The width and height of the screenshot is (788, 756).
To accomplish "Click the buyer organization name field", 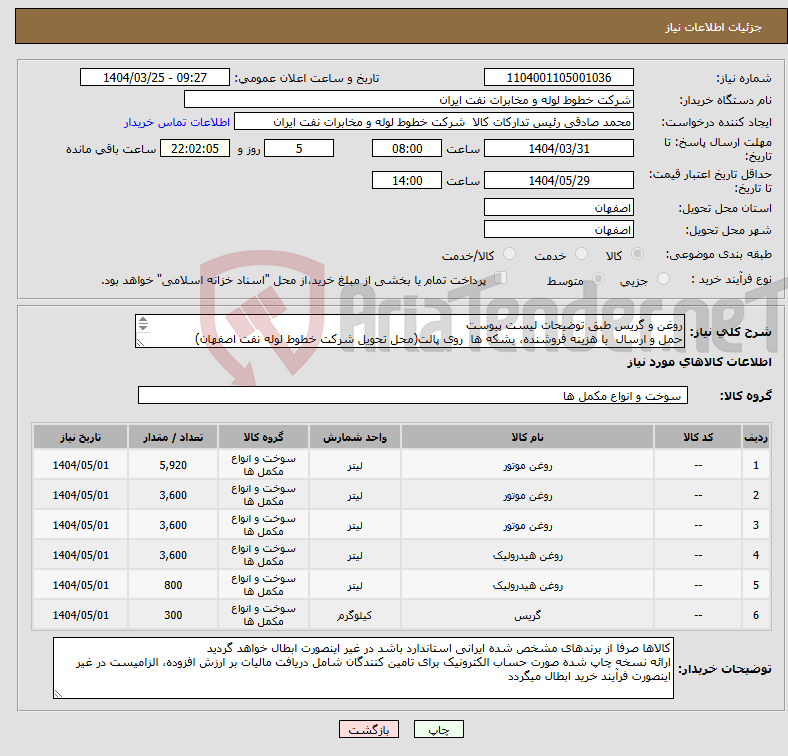I will (x=409, y=100).
